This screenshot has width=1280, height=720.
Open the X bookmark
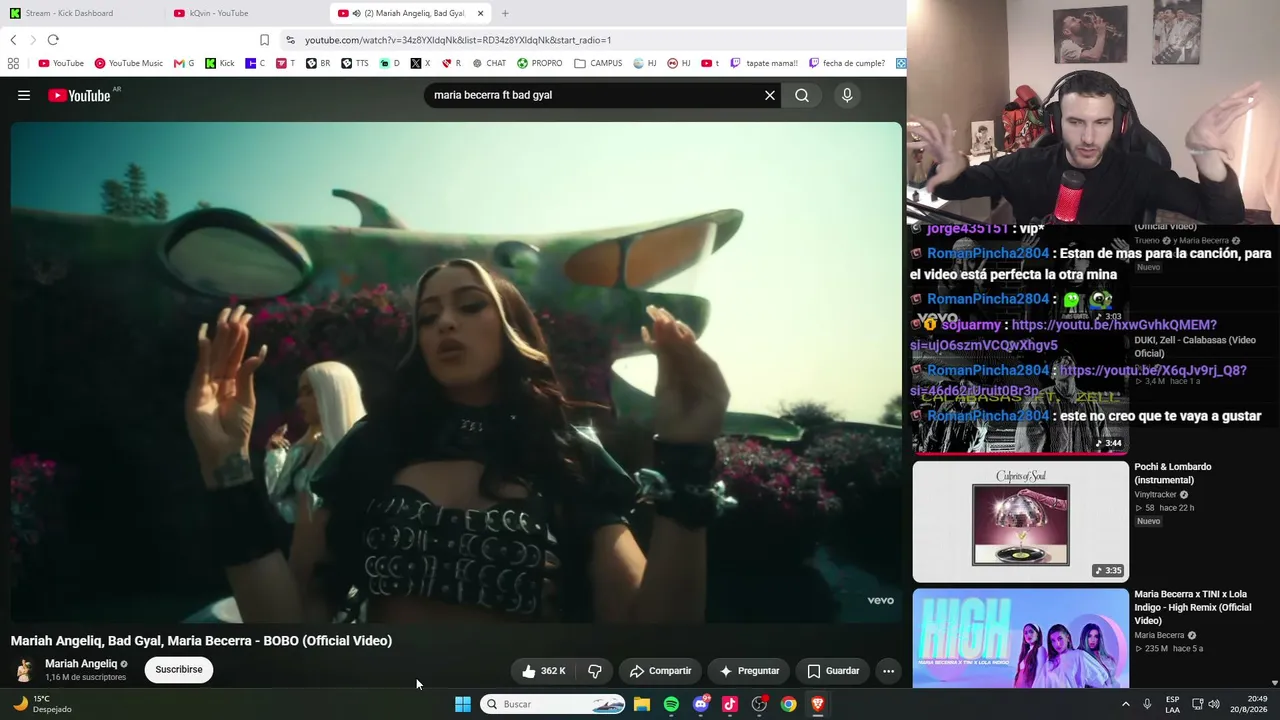[x=420, y=63]
